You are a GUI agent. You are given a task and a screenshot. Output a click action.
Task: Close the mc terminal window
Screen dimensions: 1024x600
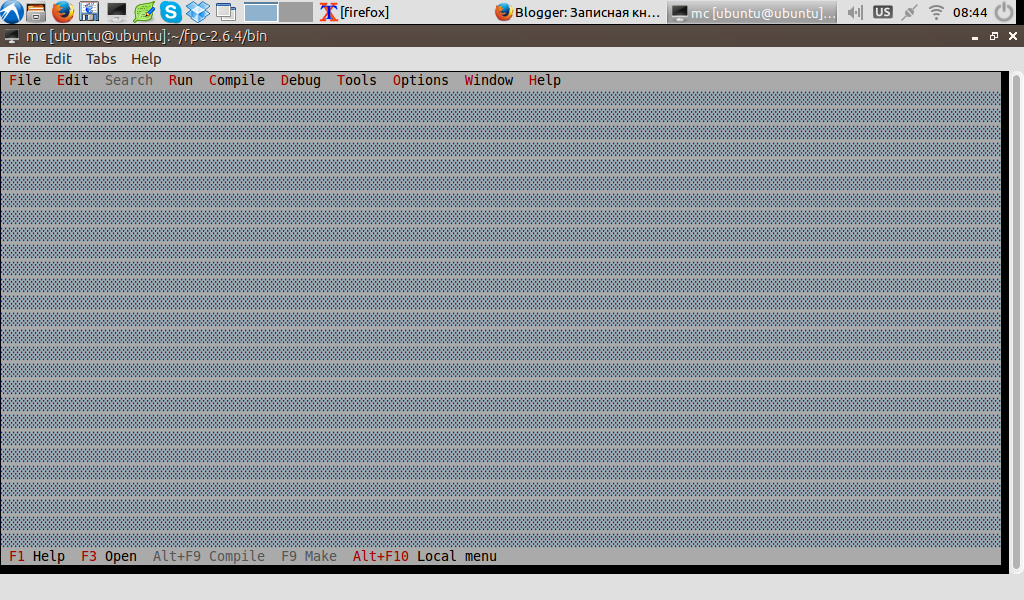coord(1013,37)
